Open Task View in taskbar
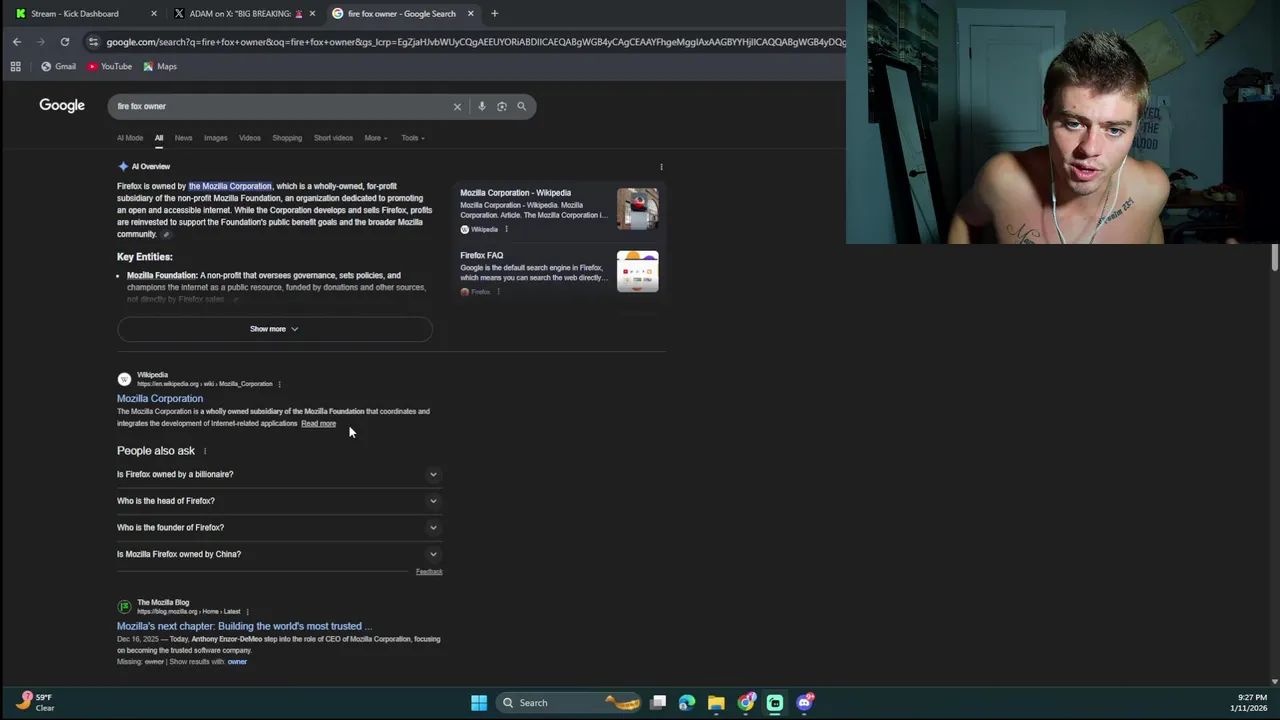The height and width of the screenshot is (720, 1280). (x=658, y=702)
